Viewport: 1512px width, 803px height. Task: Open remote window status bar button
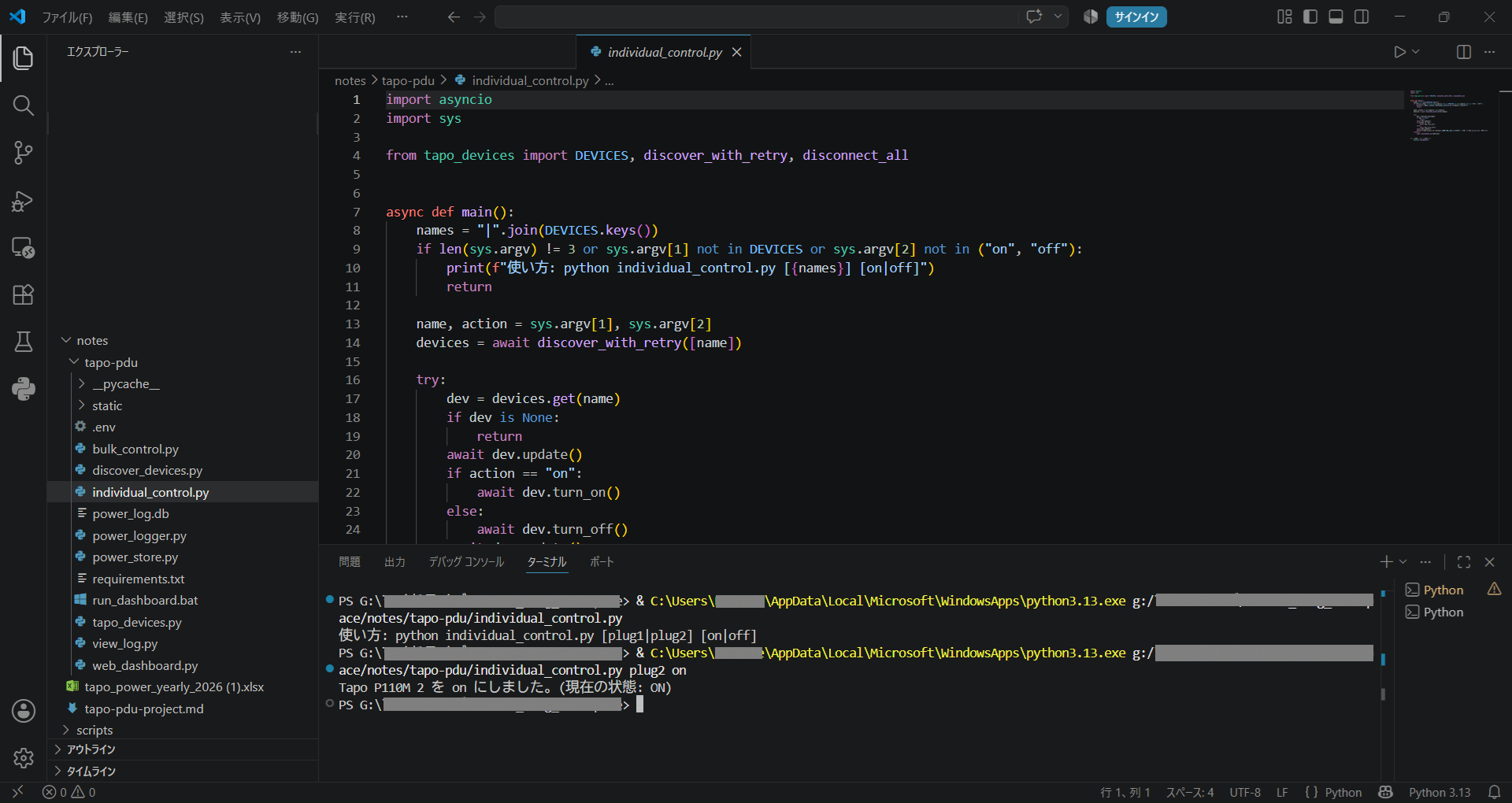(x=17, y=793)
